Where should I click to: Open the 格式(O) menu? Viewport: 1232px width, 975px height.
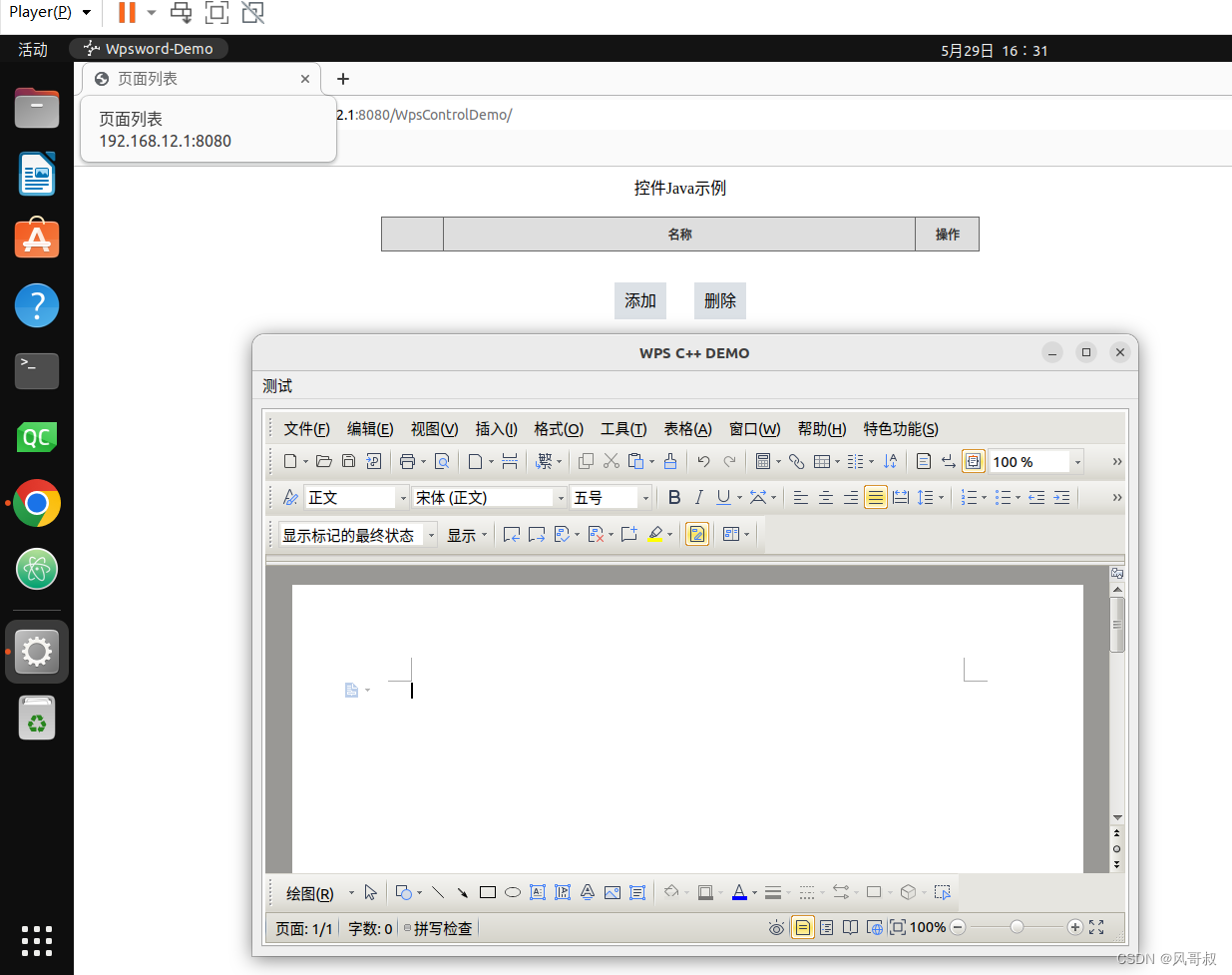click(559, 428)
